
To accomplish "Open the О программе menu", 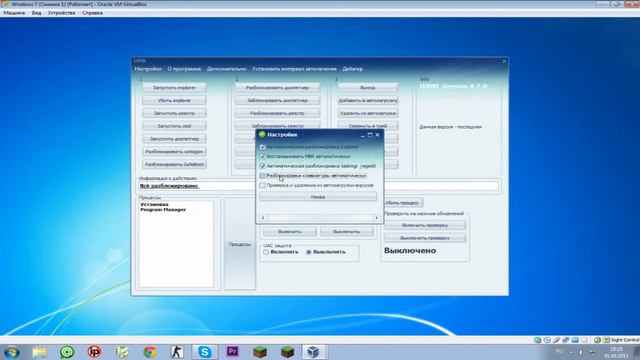I will [x=184, y=69].
